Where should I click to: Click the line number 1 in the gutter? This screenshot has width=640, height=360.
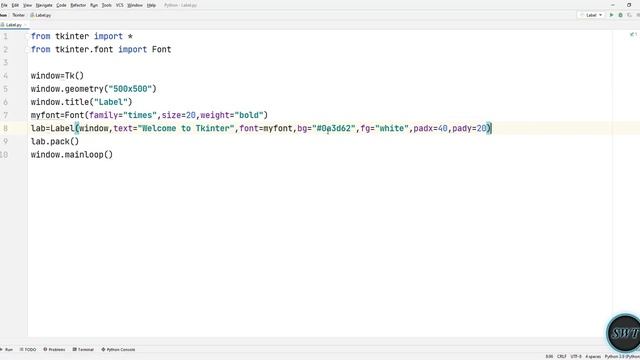5,36
